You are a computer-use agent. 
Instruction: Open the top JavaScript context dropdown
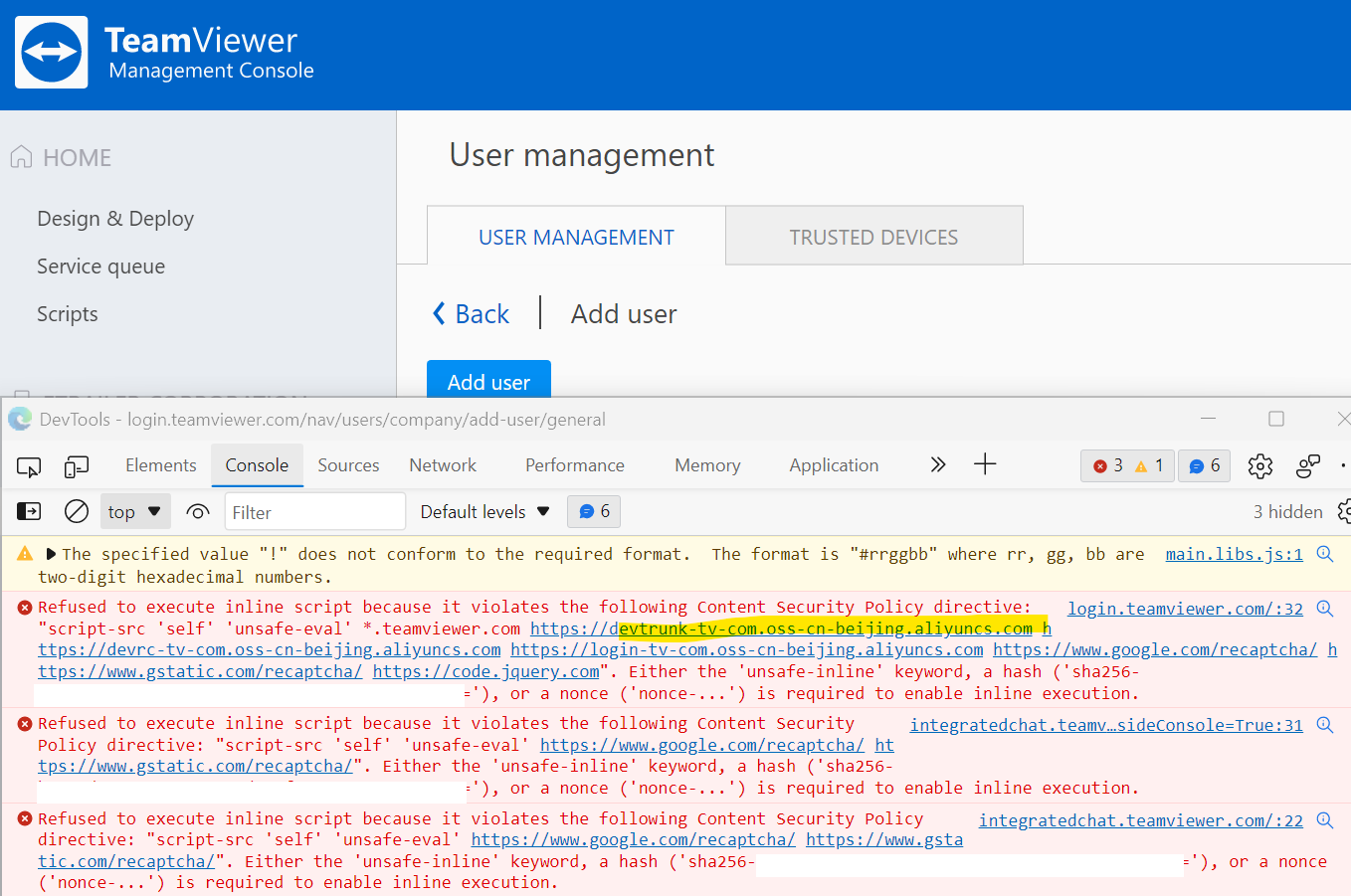point(135,511)
